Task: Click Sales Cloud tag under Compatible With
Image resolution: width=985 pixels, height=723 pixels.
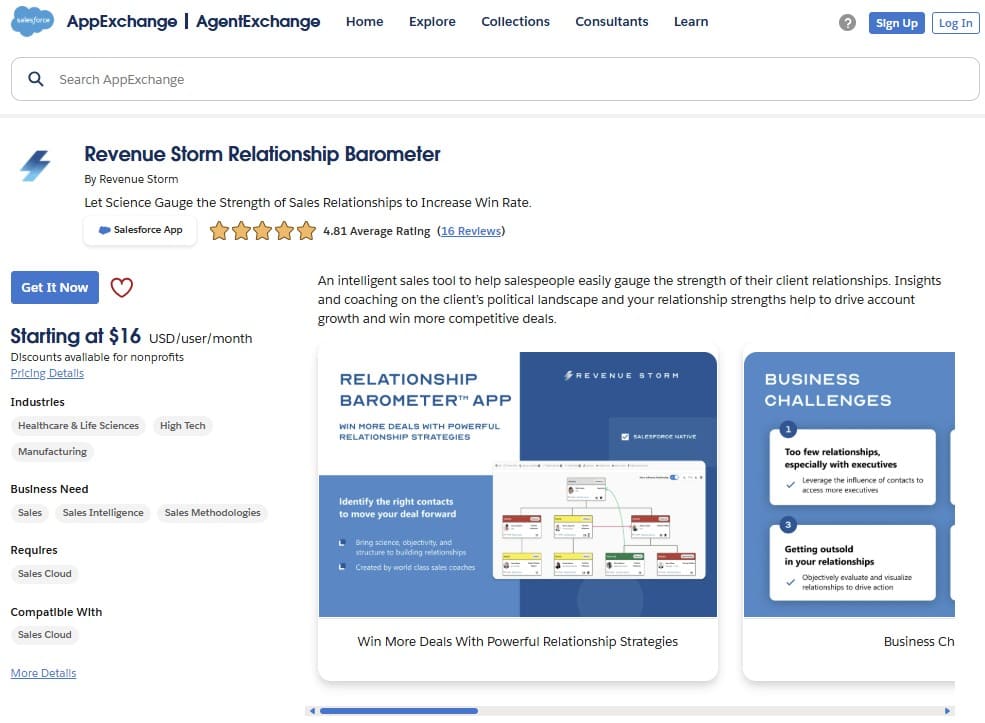Action: click(x=45, y=634)
